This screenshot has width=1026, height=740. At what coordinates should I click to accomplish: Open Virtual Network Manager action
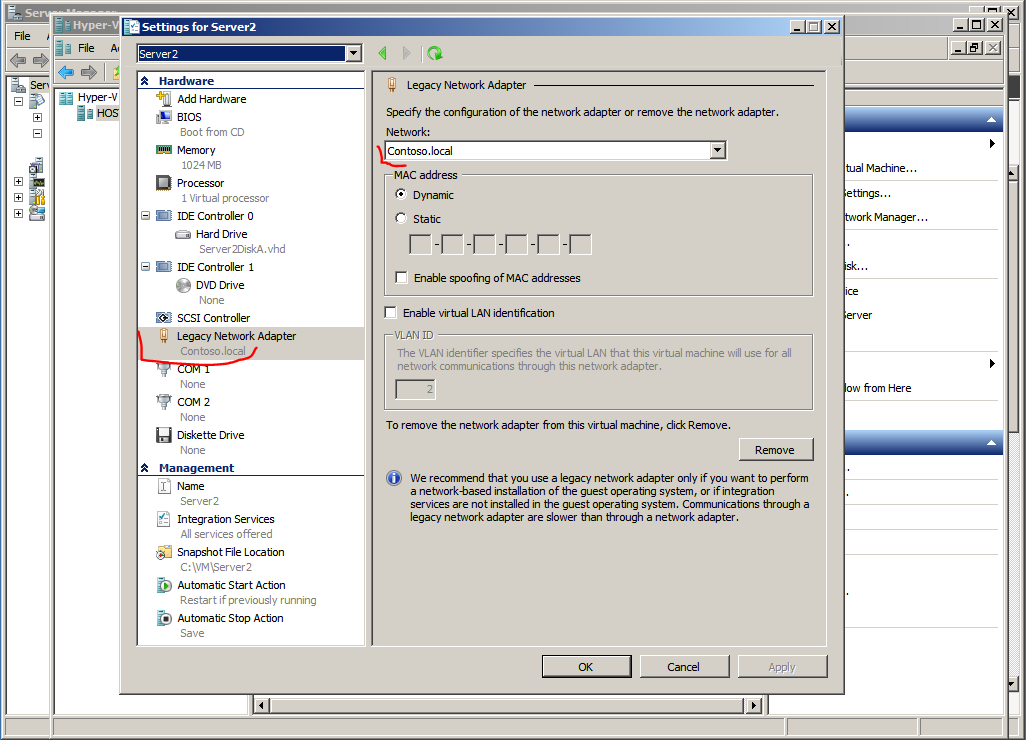coord(886,217)
